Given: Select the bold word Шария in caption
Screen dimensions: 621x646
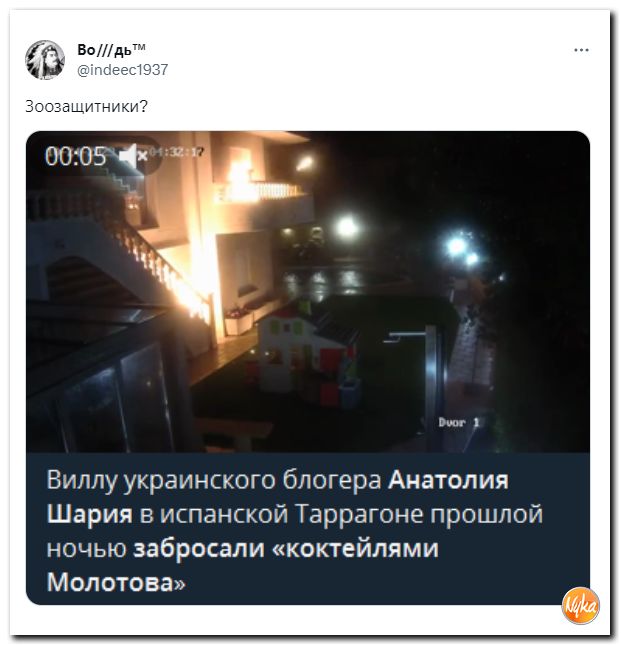Looking at the screenshot, I should click(89, 514).
